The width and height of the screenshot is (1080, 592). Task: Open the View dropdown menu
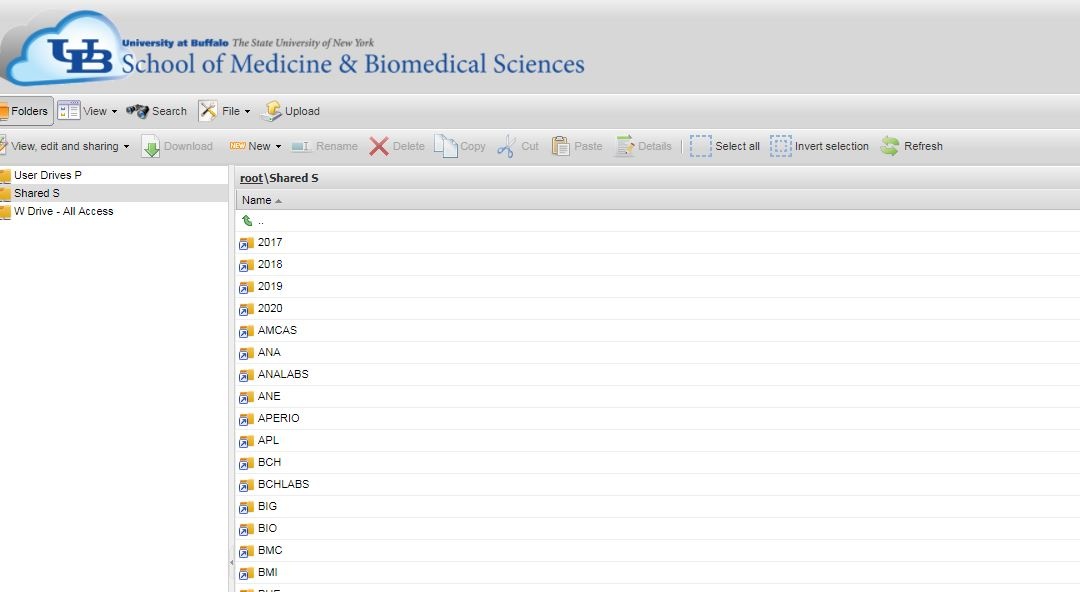pos(87,111)
